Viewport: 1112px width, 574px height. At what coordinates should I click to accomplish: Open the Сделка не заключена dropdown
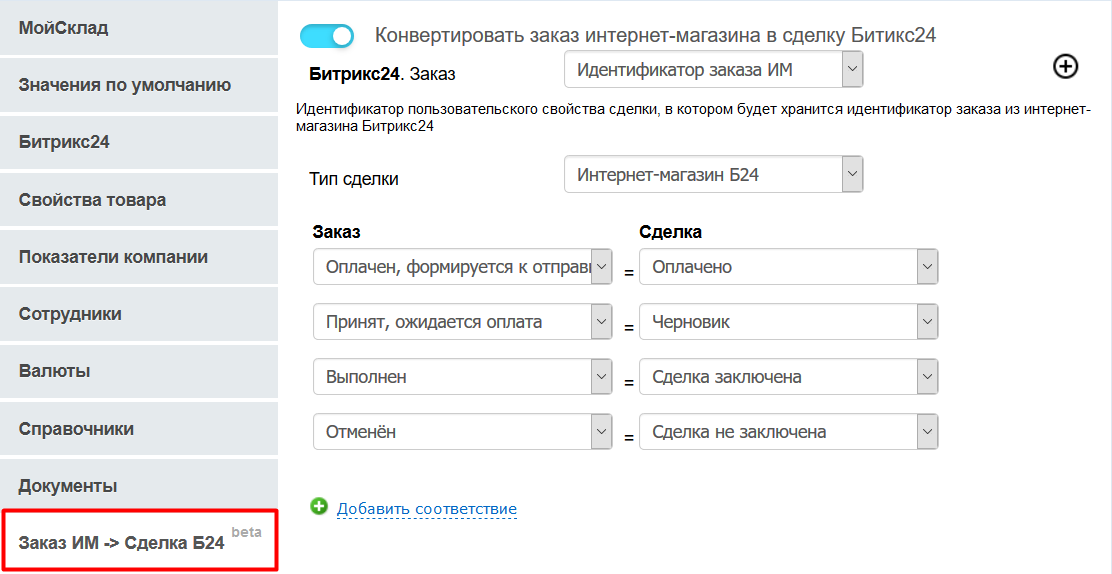tap(788, 432)
